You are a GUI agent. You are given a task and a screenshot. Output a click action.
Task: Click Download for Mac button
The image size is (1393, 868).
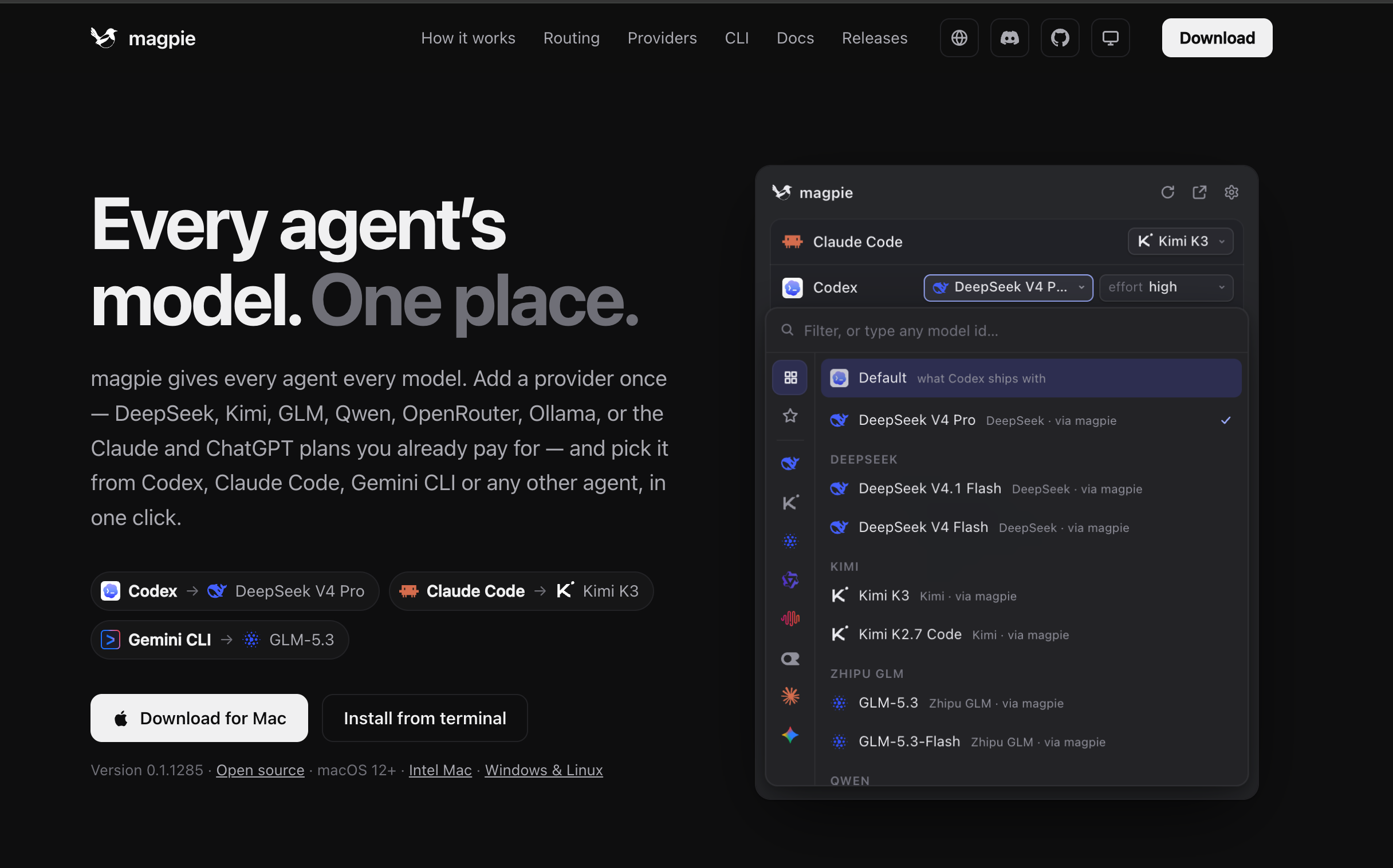[x=199, y=718]
